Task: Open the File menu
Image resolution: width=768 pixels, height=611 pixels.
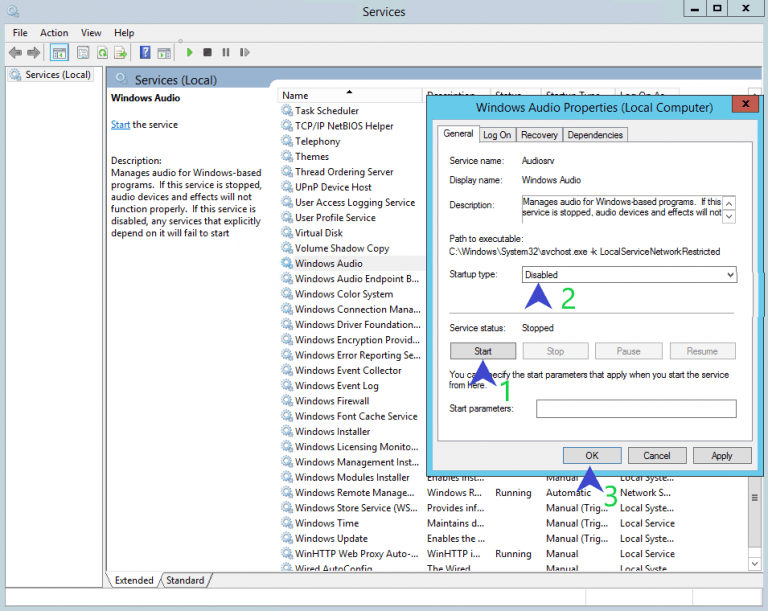Action: (20, 33)
